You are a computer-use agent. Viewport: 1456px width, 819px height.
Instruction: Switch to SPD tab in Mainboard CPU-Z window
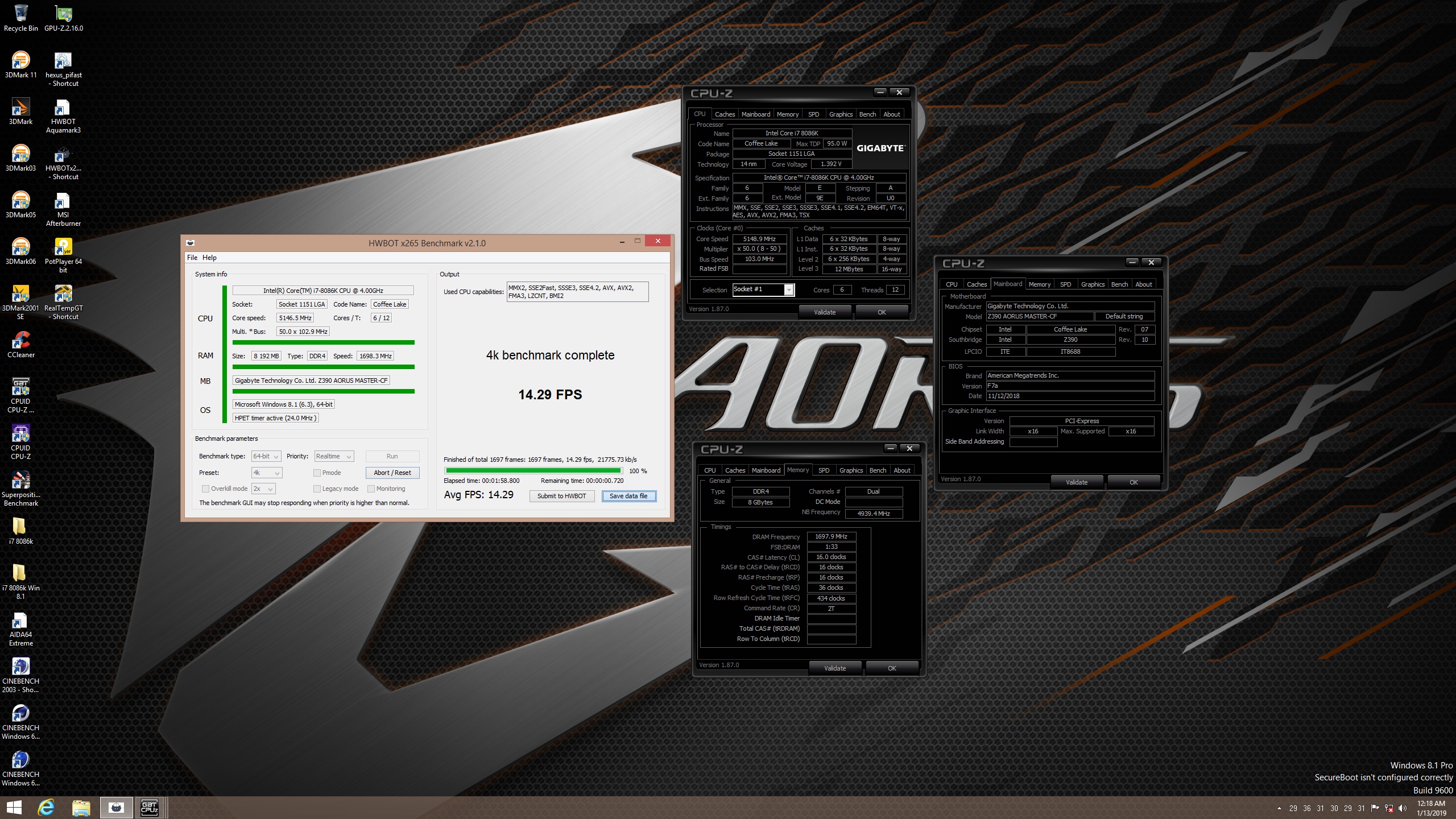pyautogui.click(x=1065, y=284)
